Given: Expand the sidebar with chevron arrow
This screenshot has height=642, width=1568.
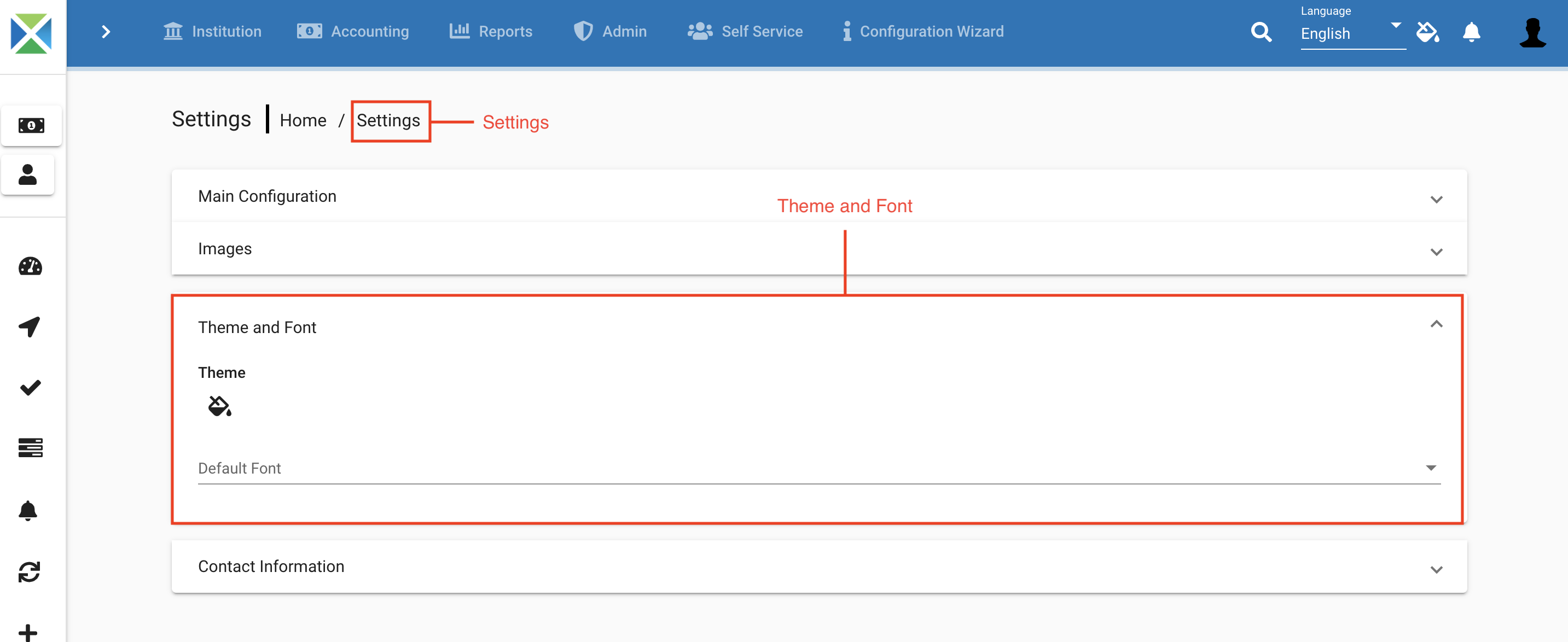Looking at the screenshot, I should pyautogui.click(x=105, y=32).
